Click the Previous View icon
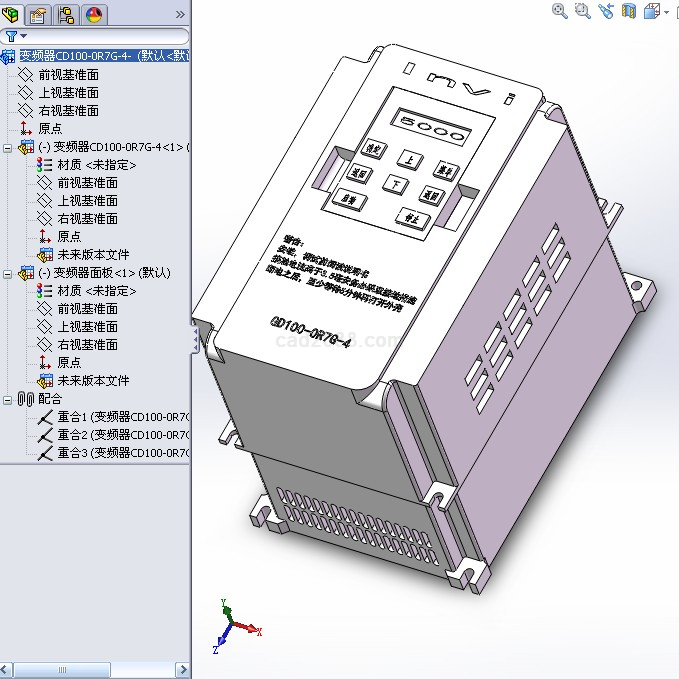 (x=606, y=11)
